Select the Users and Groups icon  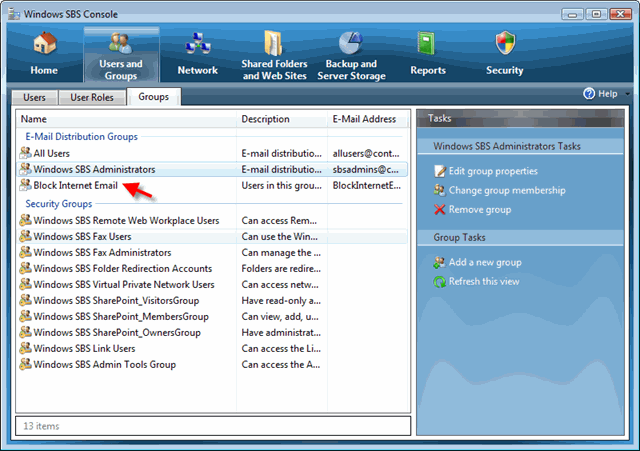121,44
